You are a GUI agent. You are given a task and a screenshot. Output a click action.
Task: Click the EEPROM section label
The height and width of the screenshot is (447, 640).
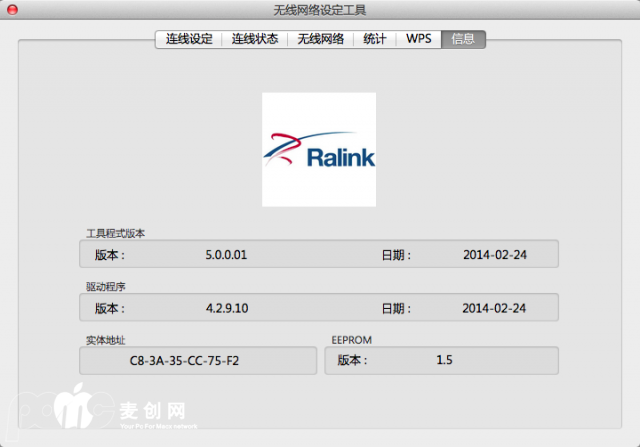pos(352,340)
